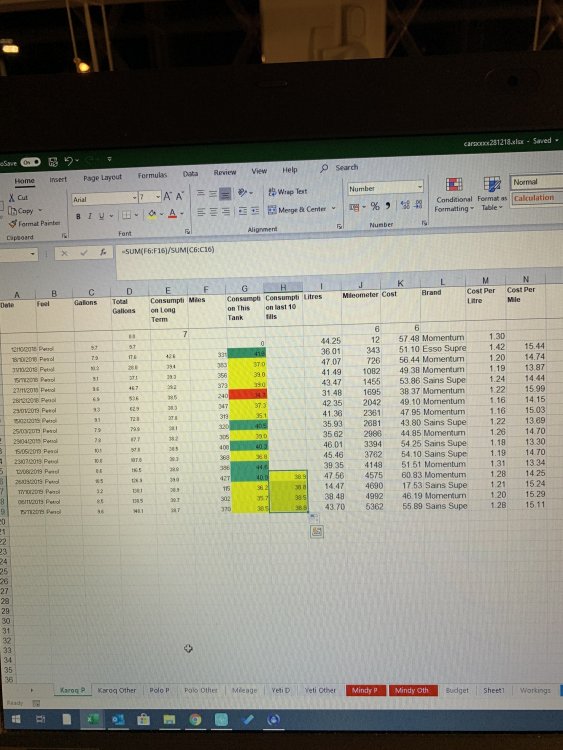Switch to the Budget sheet tab
The width and height of the screenshot is (563, 750).
[x=457, y=690]
